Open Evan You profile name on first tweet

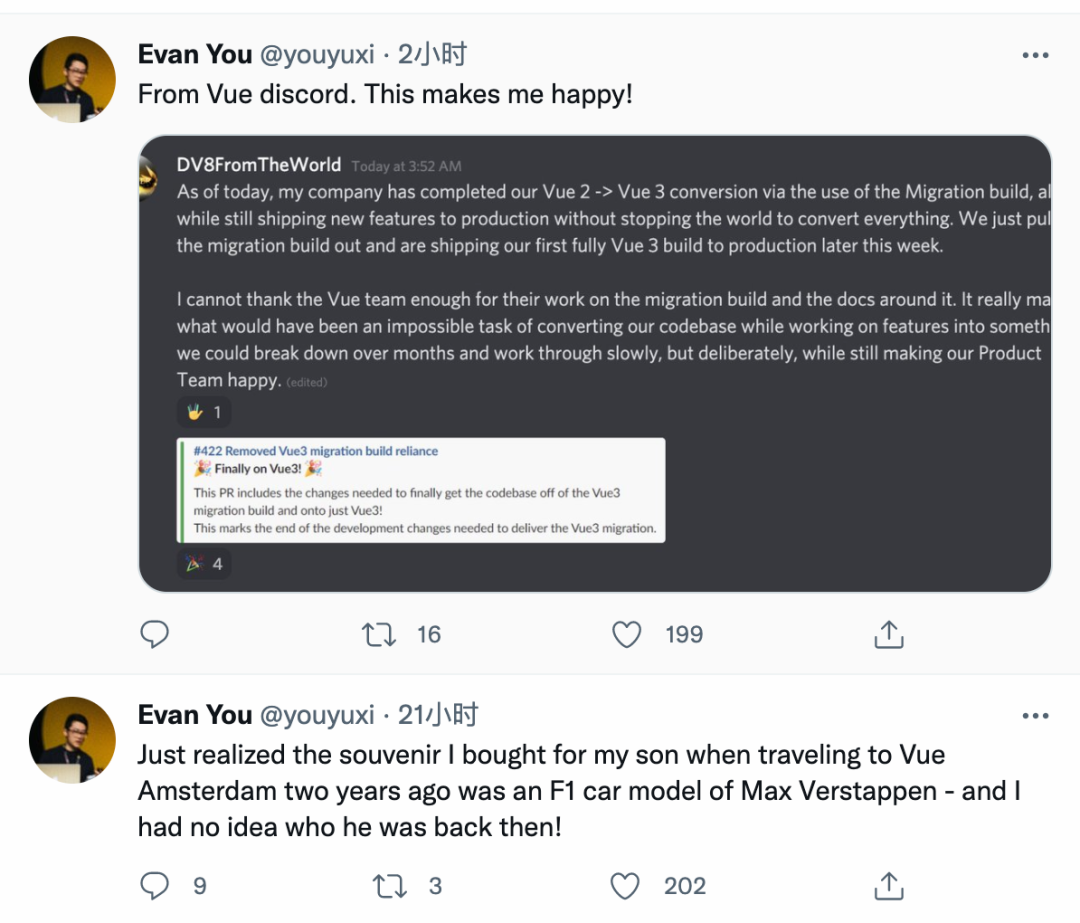(x=194, y=55)
